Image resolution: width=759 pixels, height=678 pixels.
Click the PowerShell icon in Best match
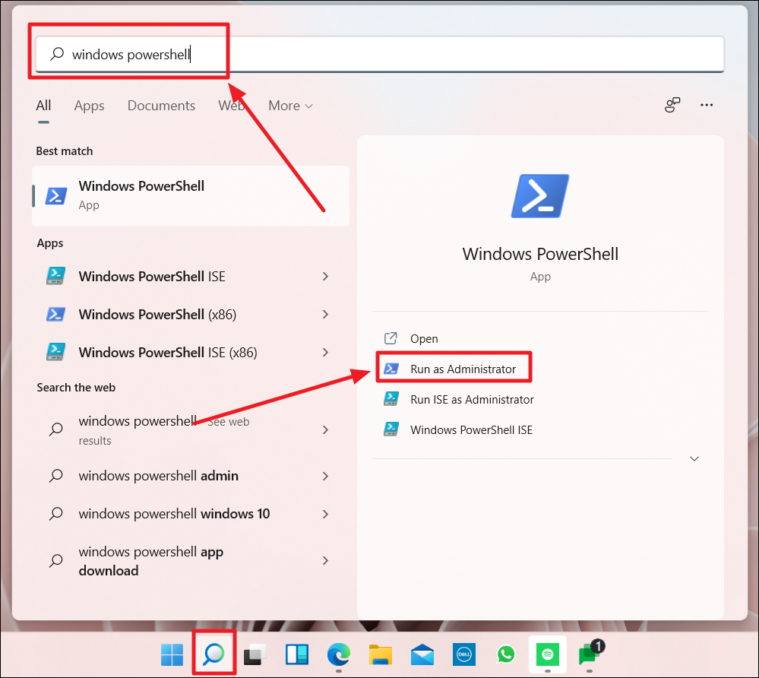point(56,196)
